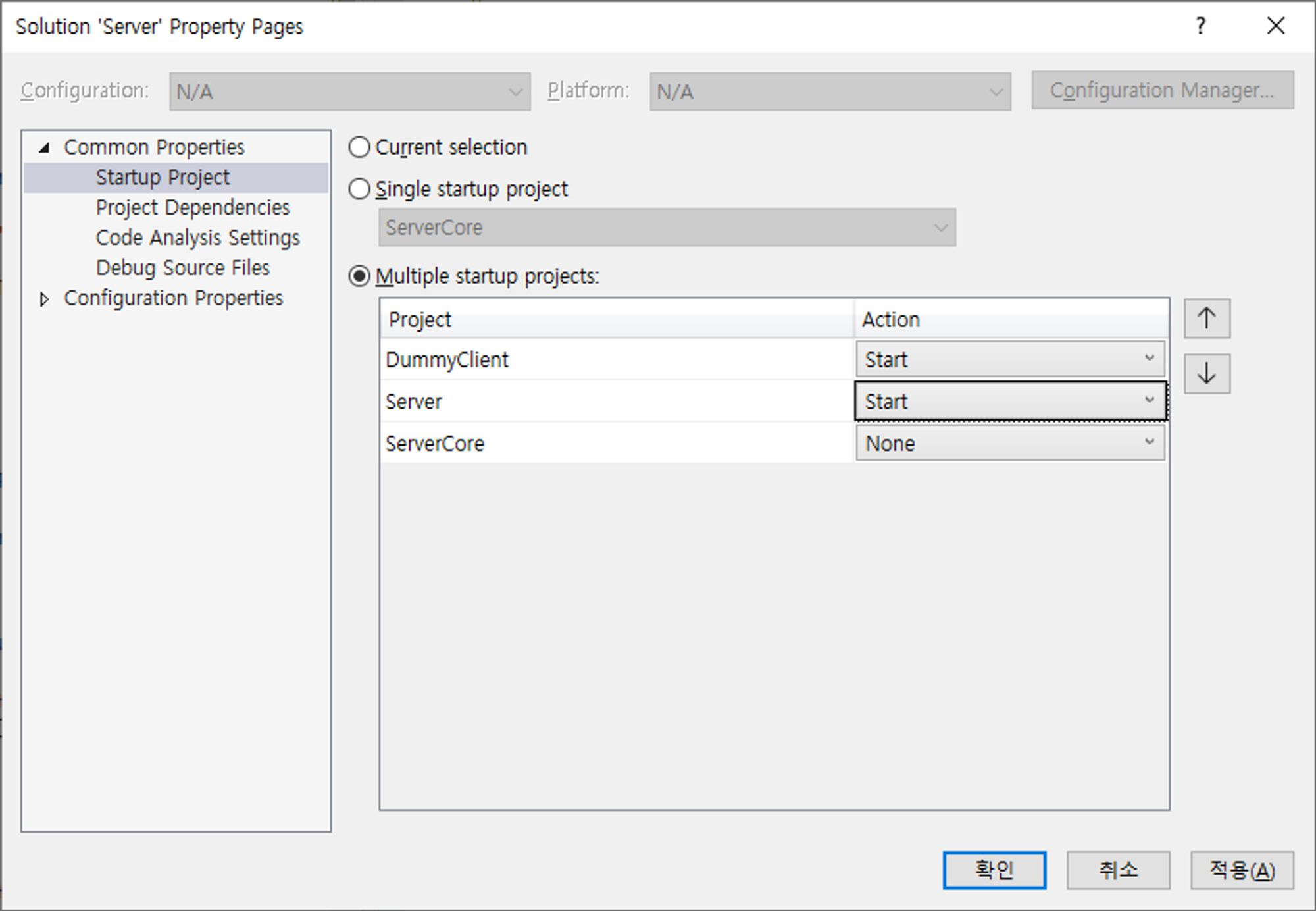Screen dimensions: 1316x911
Task: Open DummyClient action dropdown
Action: point(1009,359)
